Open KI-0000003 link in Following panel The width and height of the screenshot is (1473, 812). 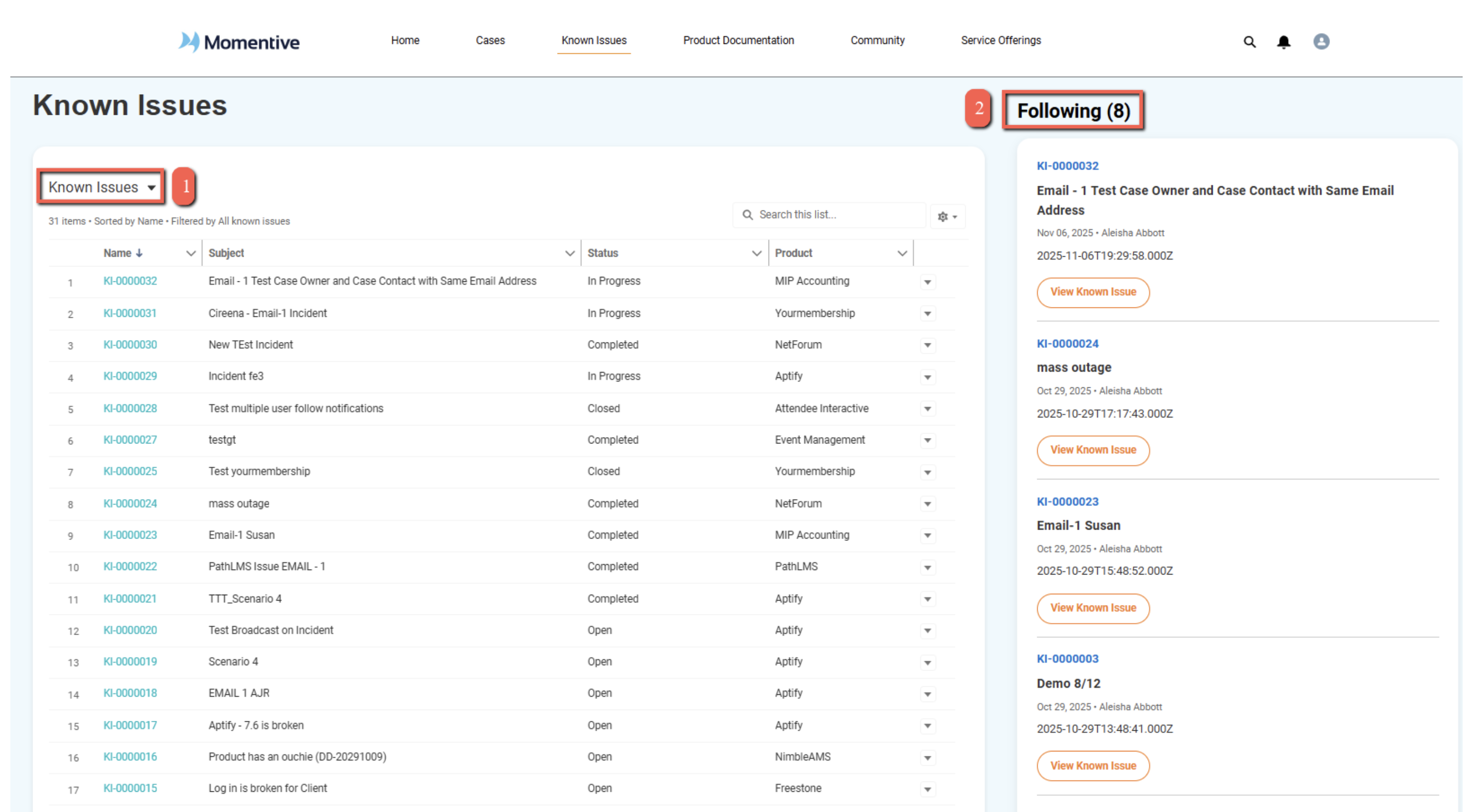(1067, 659)
